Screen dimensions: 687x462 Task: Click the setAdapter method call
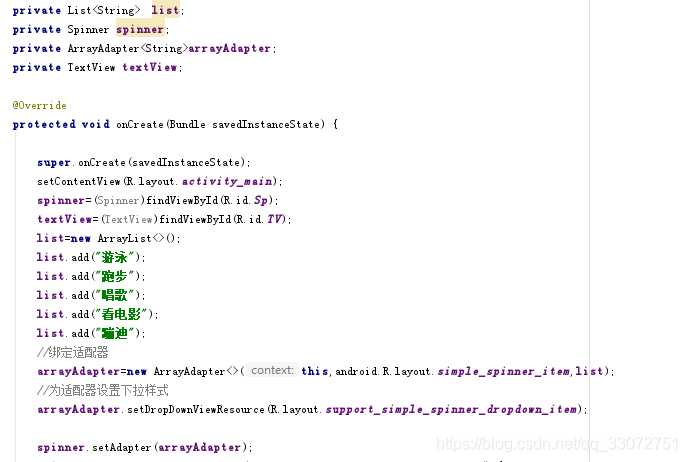coord(121,448)
